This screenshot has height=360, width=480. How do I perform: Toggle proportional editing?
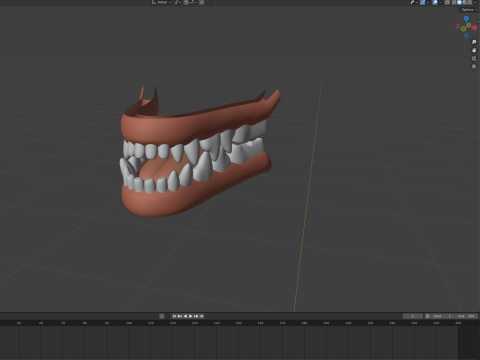click(201, 2)
